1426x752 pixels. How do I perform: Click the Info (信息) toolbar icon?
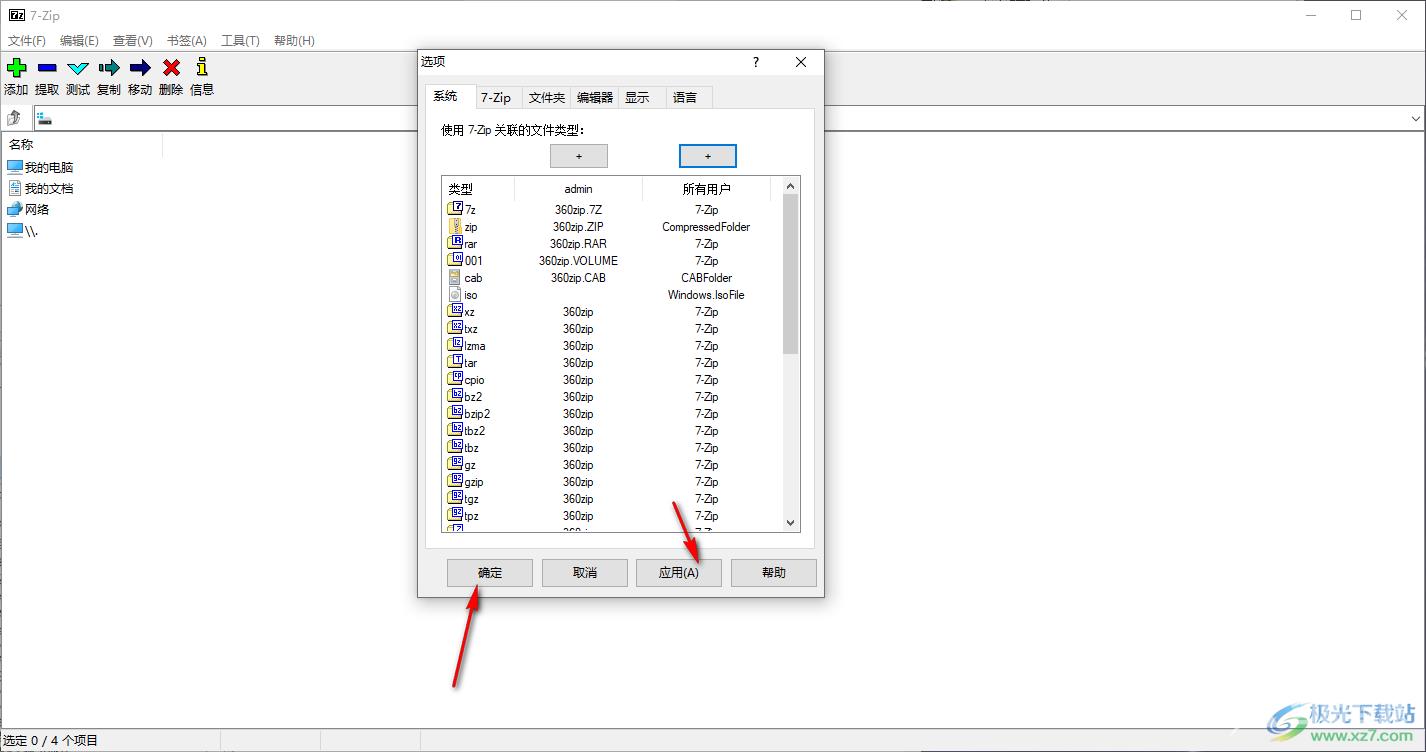pos(202,67)
